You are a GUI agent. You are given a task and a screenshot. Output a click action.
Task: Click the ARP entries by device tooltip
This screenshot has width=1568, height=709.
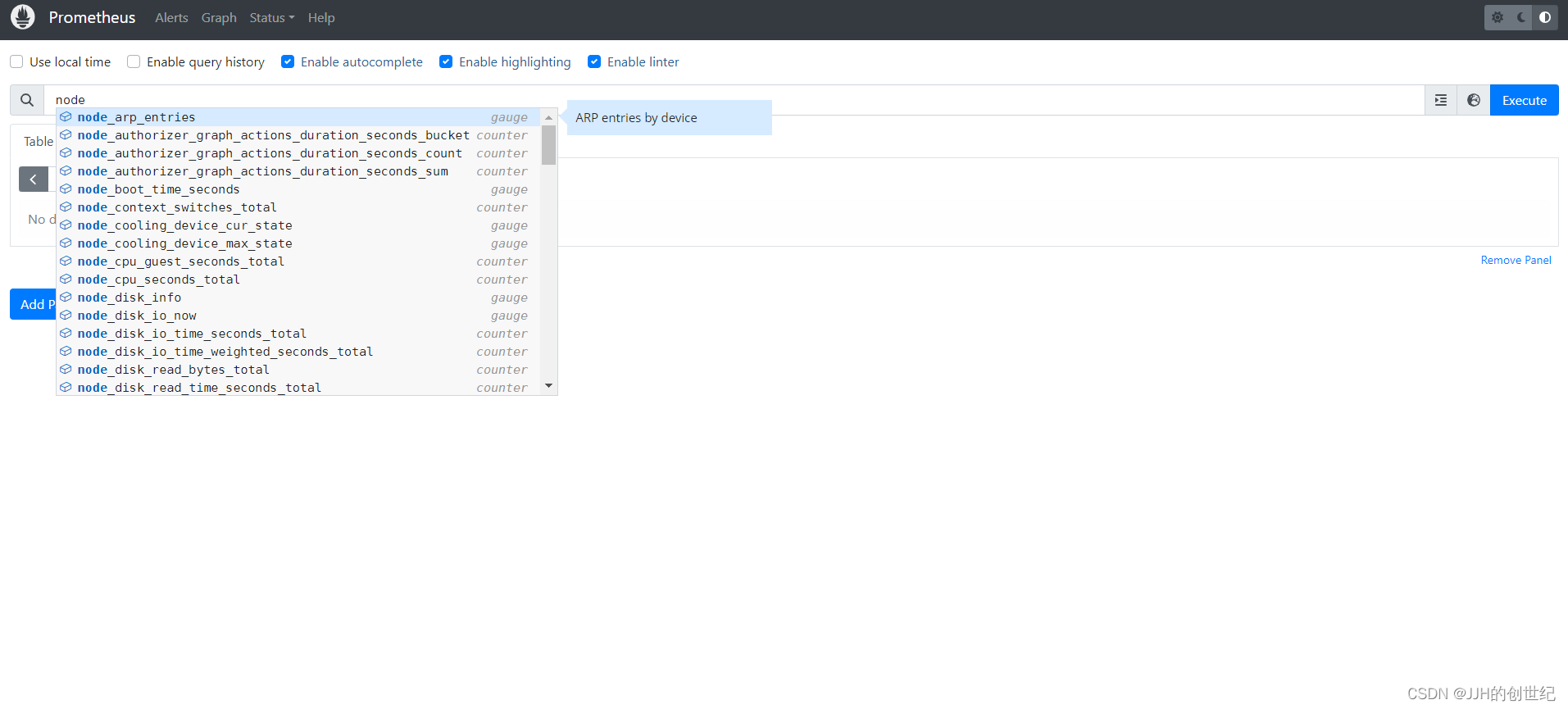click(x=669, y=117)
